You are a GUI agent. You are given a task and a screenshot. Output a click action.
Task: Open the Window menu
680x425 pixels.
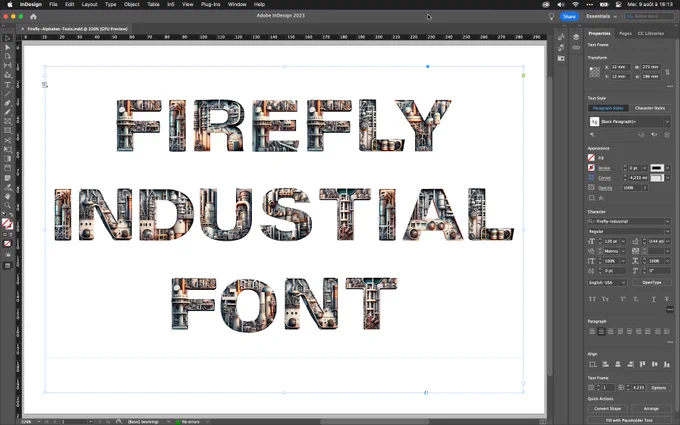pos(237,4)
